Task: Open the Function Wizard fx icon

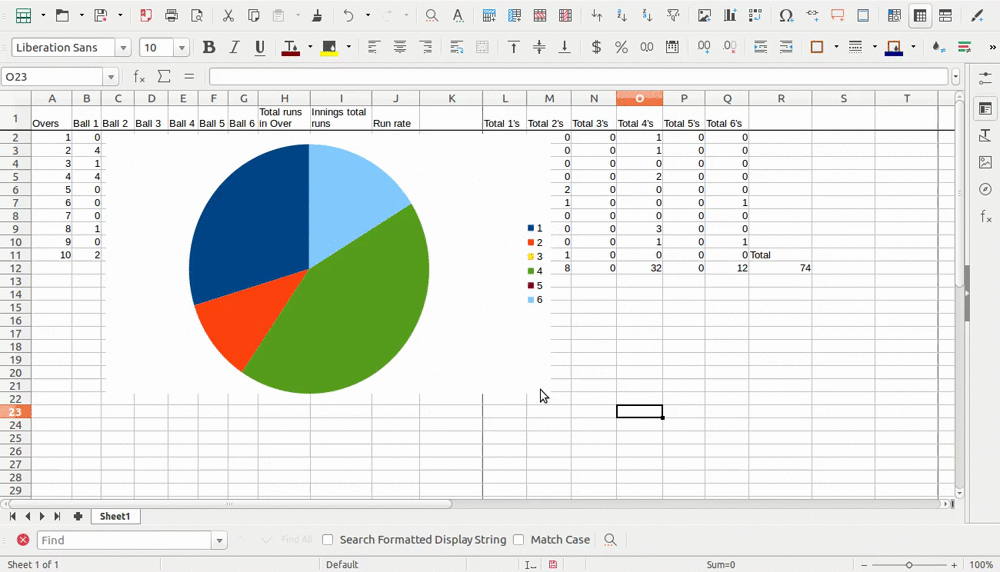Action: pos(140,77)
